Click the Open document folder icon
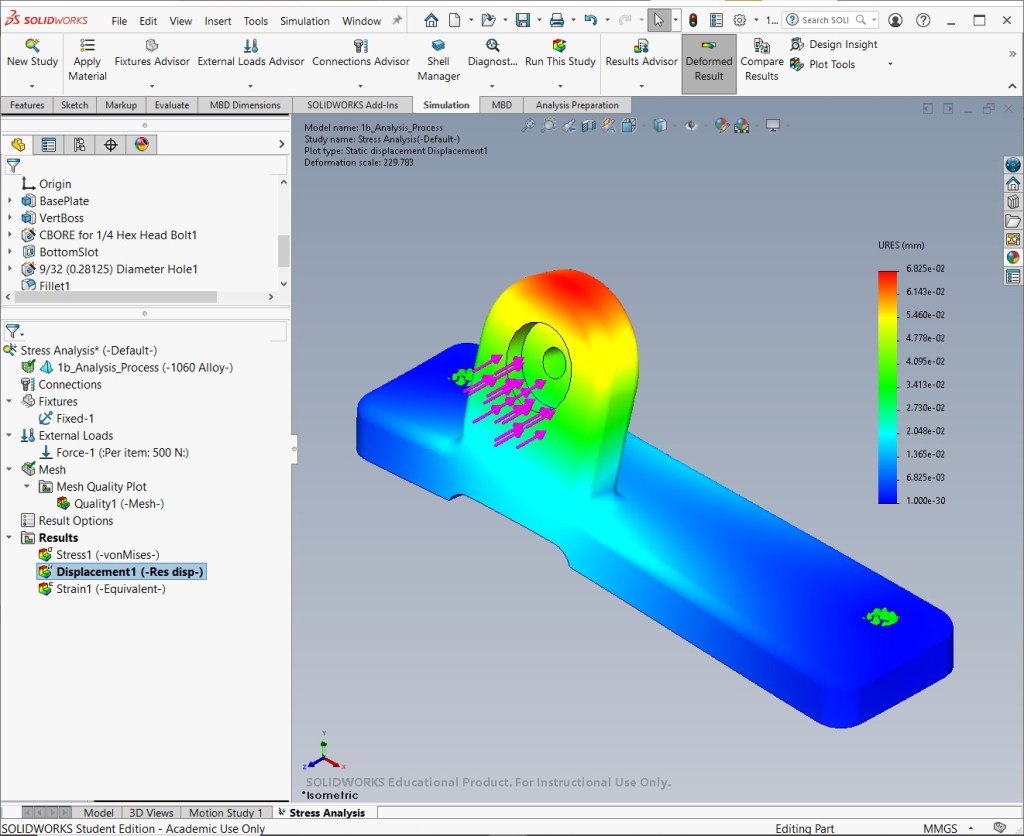Viewport: 1024px width, 836px height. [488, 20]
